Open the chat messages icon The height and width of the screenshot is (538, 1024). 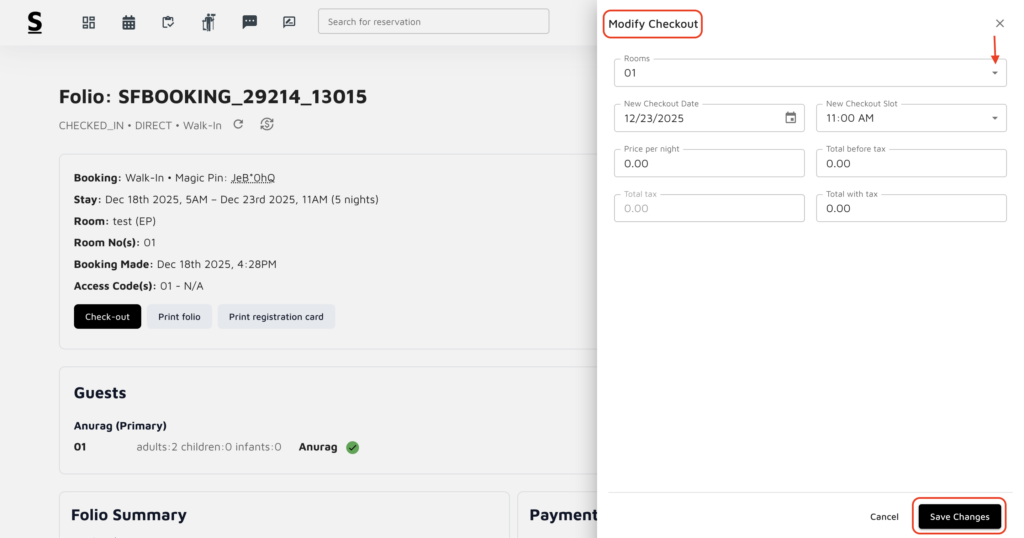pyautogui.click(x=249, y=22)
